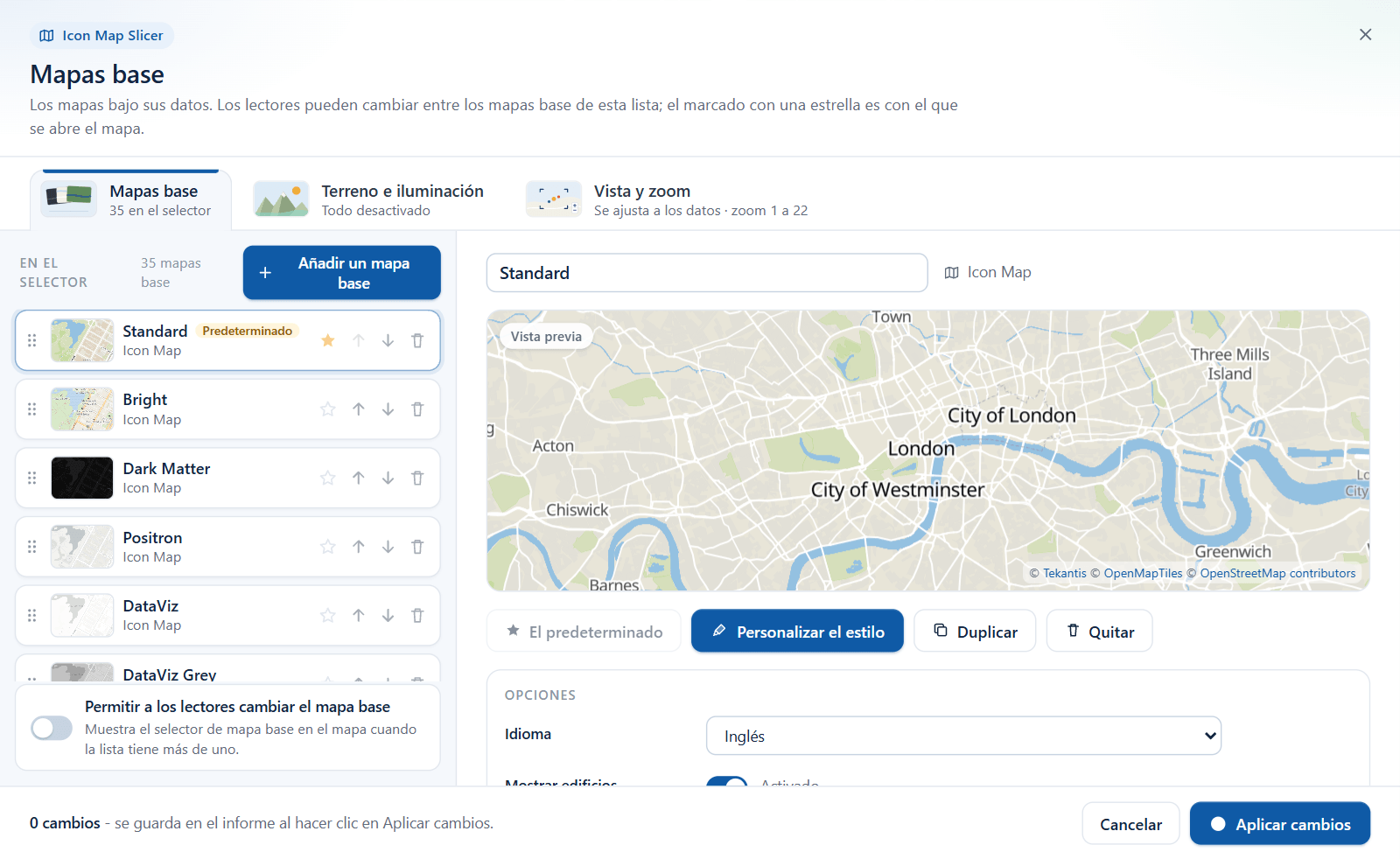Move the Standard basemap down with its arrow
This screenshot has height=859, width=1400.
click(388, 340)
